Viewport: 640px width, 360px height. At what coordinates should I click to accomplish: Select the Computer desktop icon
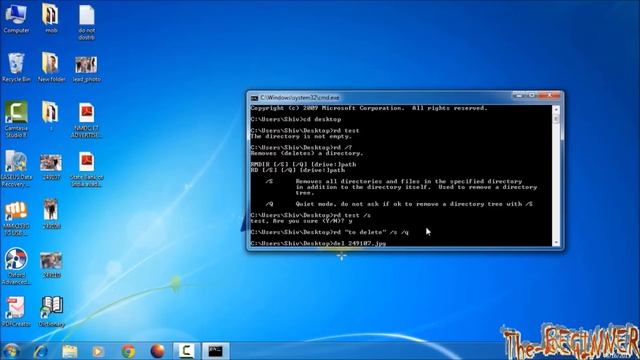pos(16,18)
